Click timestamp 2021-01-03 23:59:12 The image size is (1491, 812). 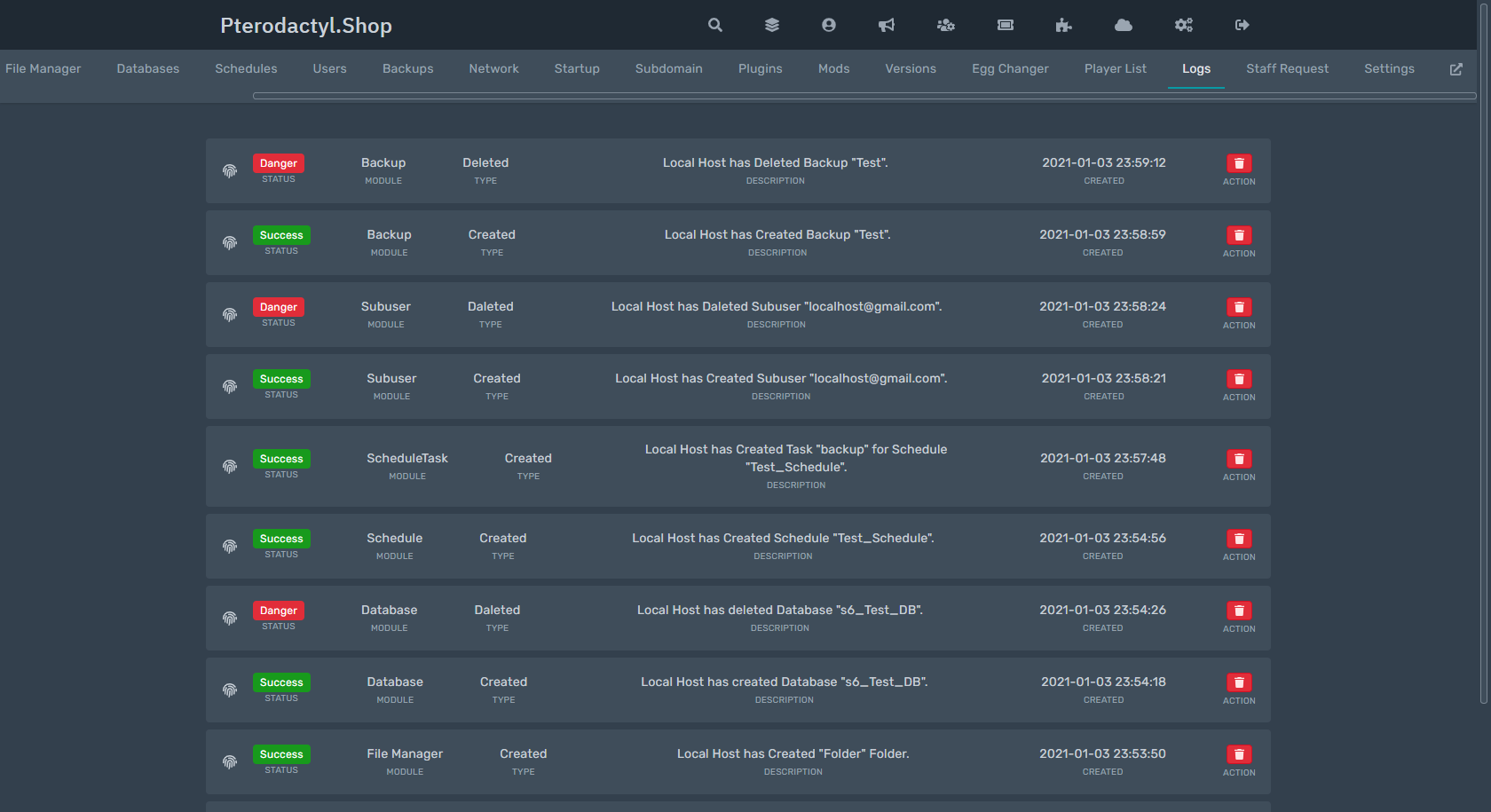tap(1104, 162)
